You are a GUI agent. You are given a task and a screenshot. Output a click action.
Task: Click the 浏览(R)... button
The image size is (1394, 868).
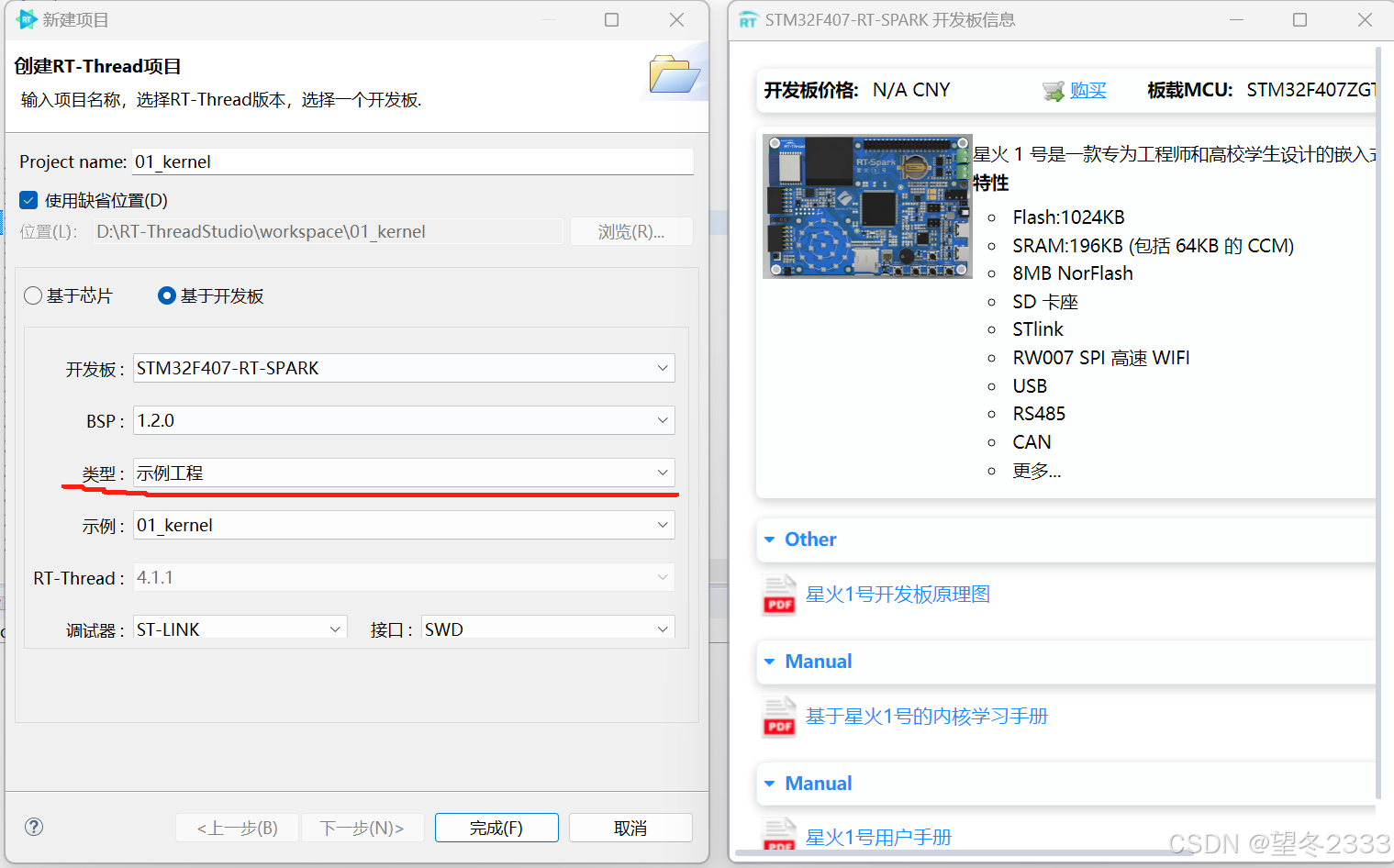point(631,231)
